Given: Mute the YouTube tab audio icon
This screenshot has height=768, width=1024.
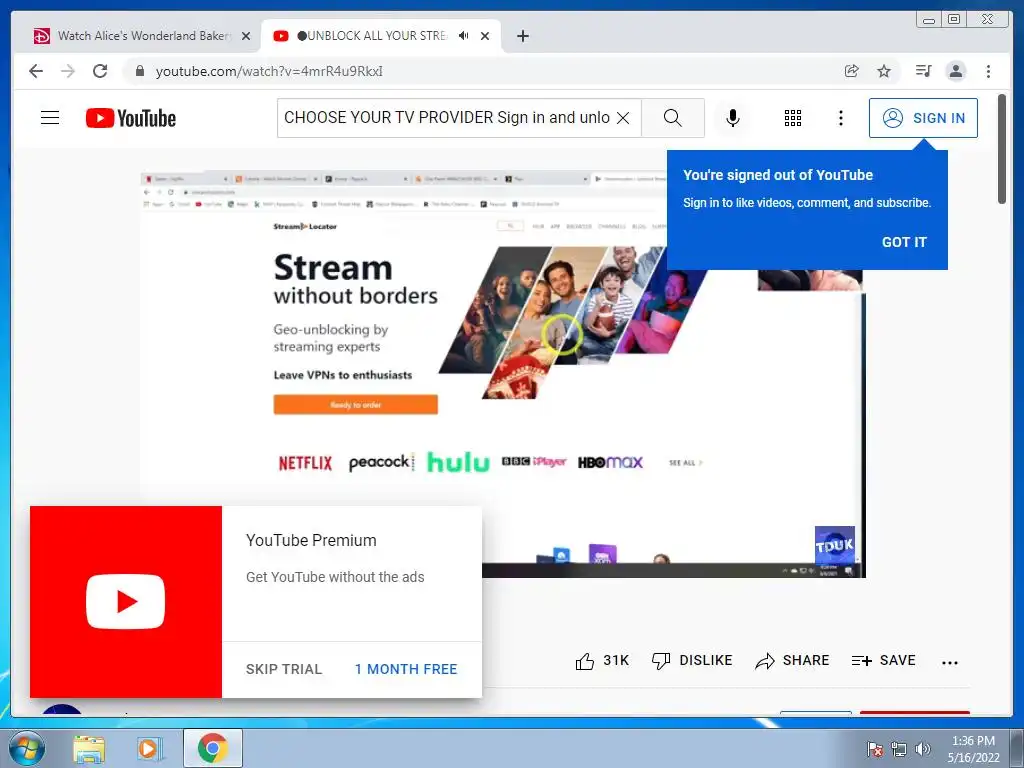Looking at the screenshot, I should tap(463, 35).
